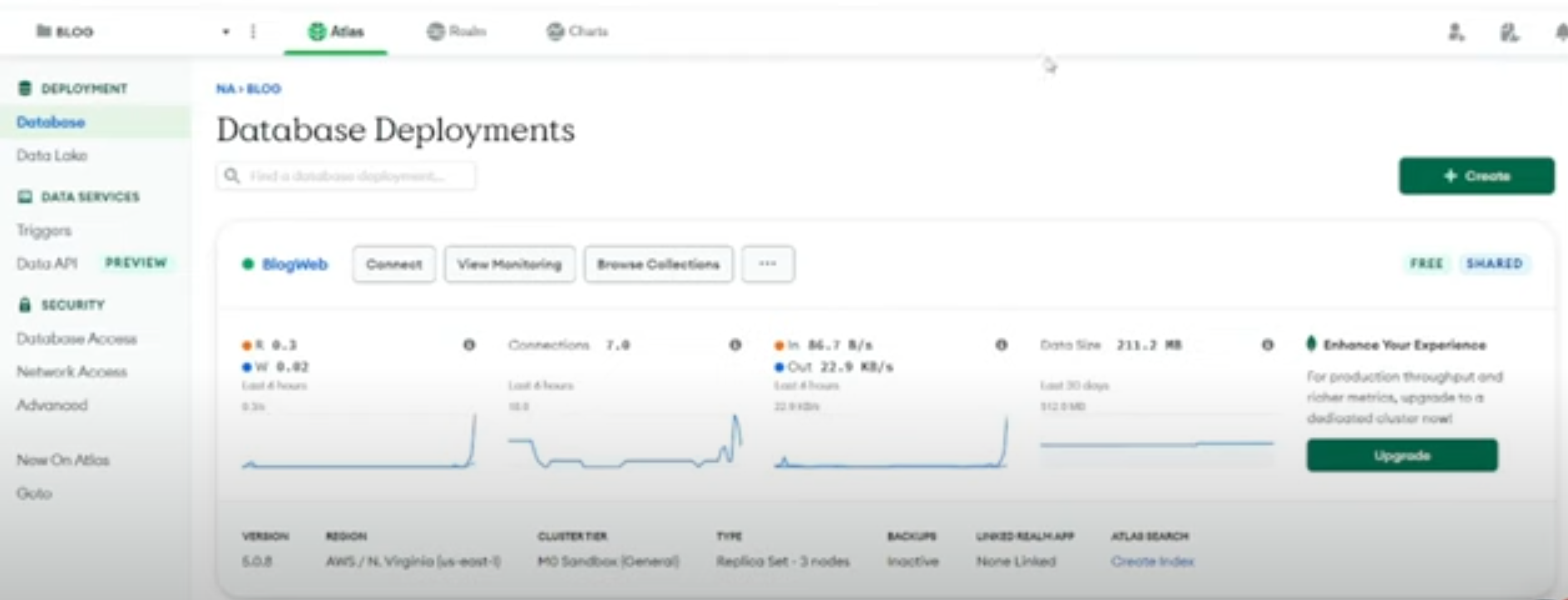1568x600 pixels.
Task: Click the Connect button for BlogWeb
Action: point(393,265)
